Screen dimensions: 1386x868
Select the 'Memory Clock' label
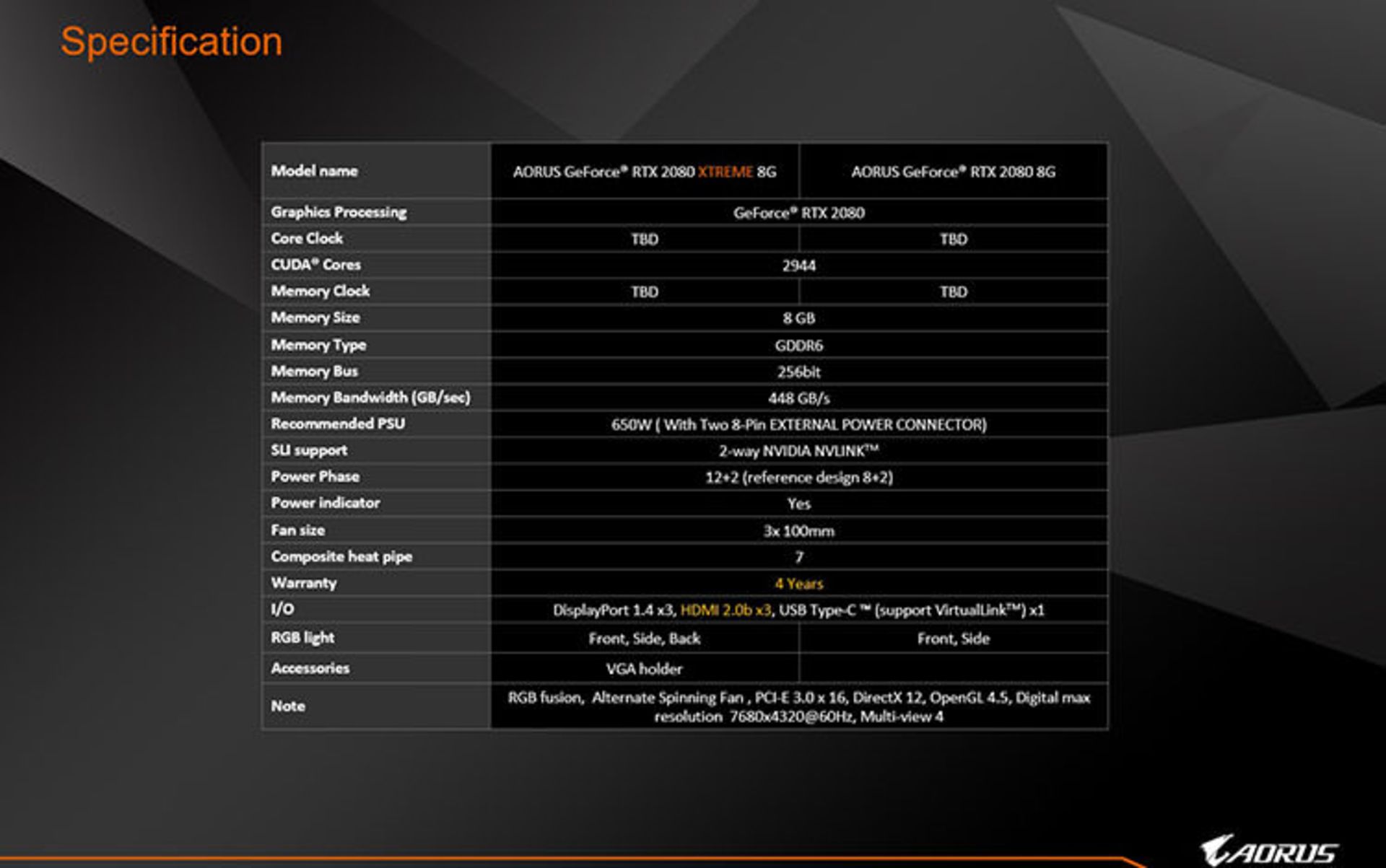pos(320,291)
